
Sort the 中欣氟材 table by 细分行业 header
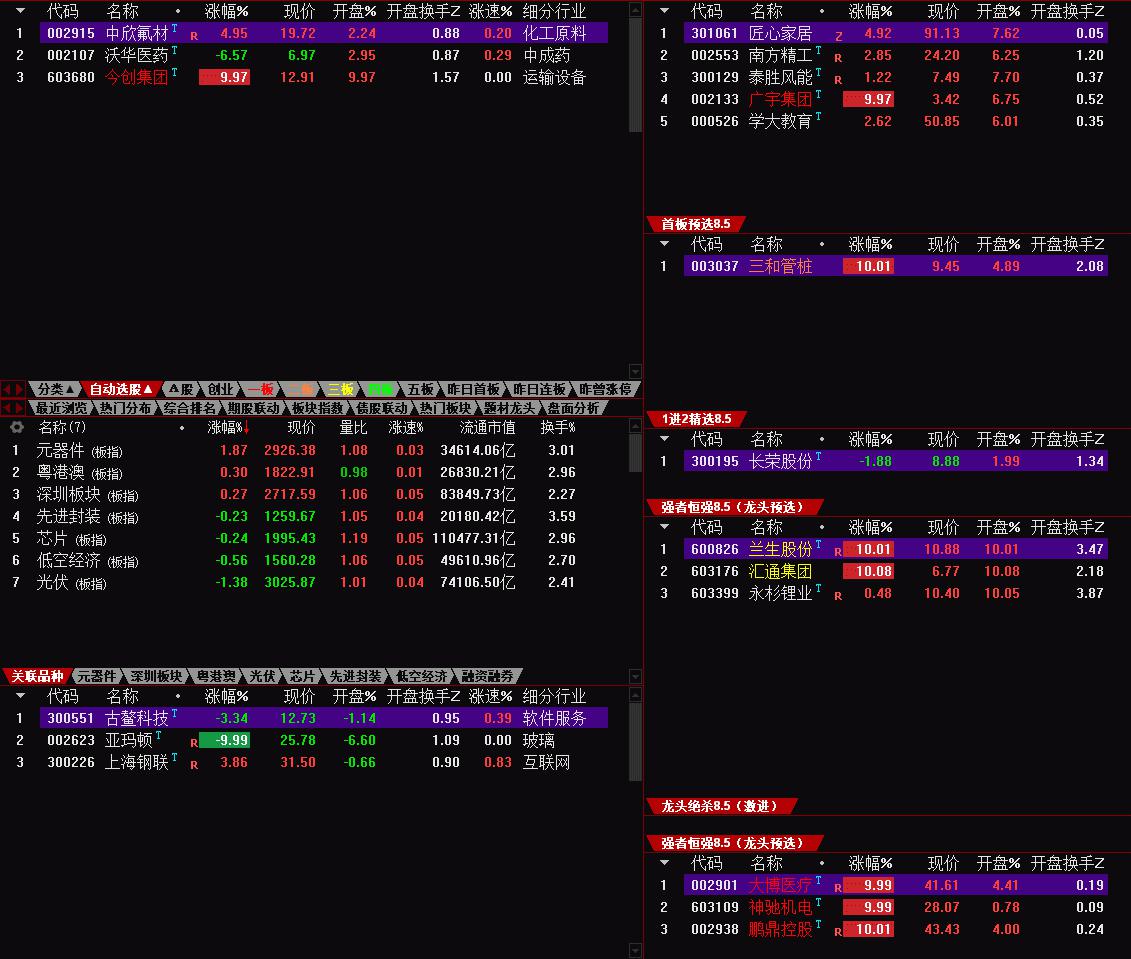point(554,11)
